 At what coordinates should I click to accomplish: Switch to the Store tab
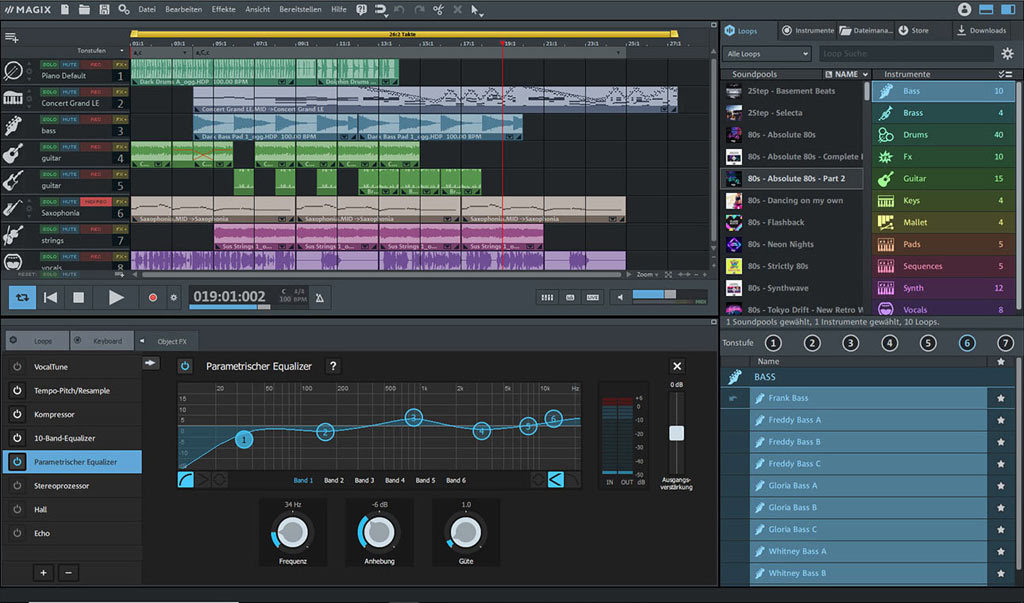(x=913, y=30)
